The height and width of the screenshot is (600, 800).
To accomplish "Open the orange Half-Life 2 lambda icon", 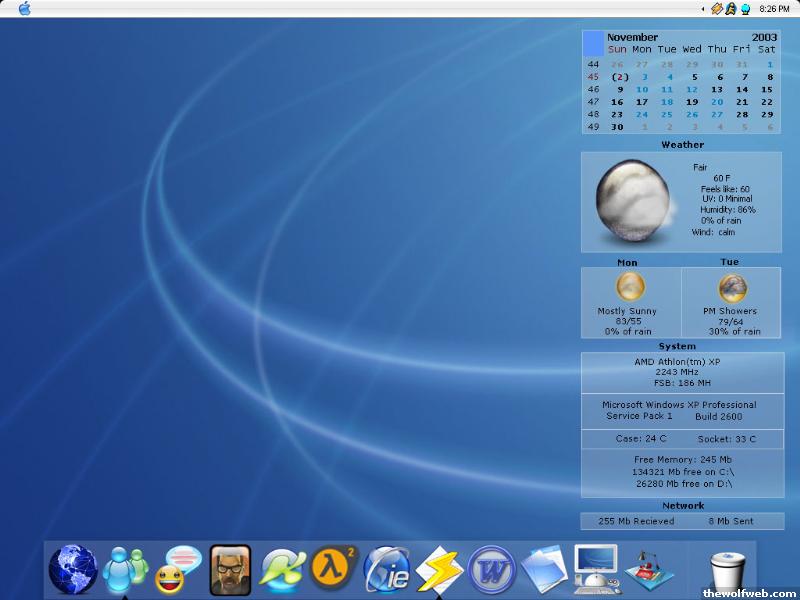I will point(334,570).
